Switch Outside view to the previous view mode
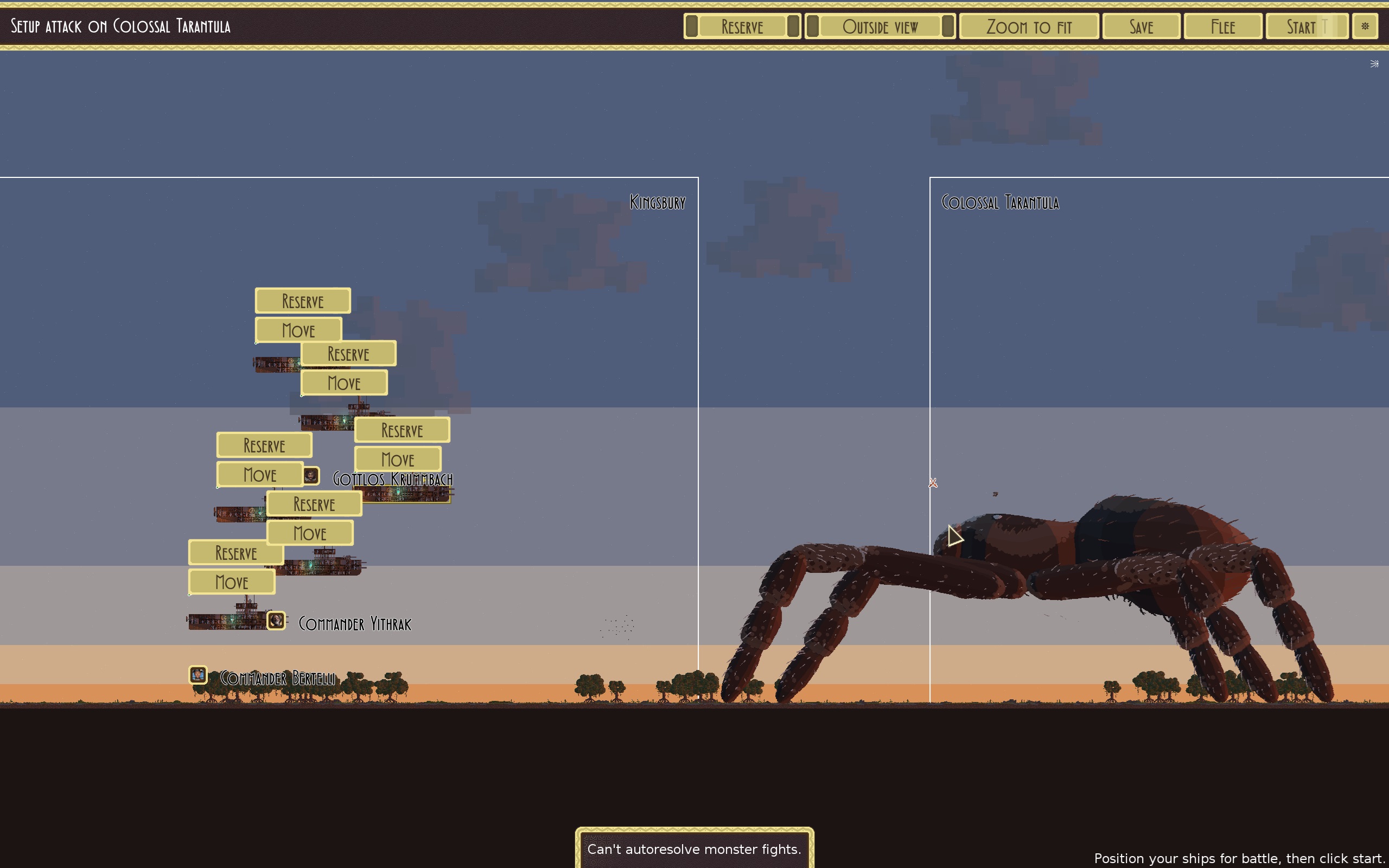The height and width of the screenshot is (868, 1389). click(813, 27)
